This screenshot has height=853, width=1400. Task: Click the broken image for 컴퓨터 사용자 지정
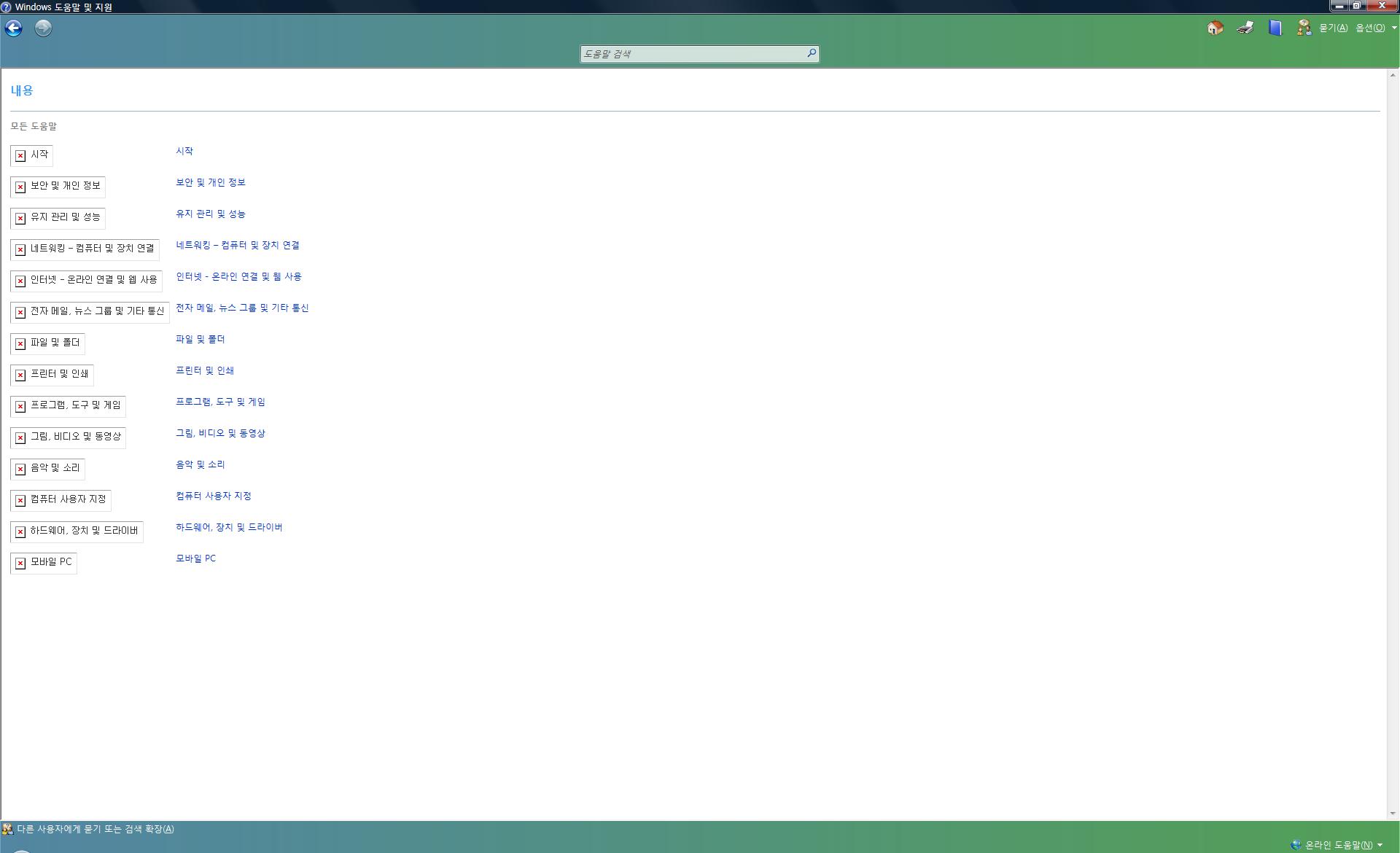click(x=61, y=500)
